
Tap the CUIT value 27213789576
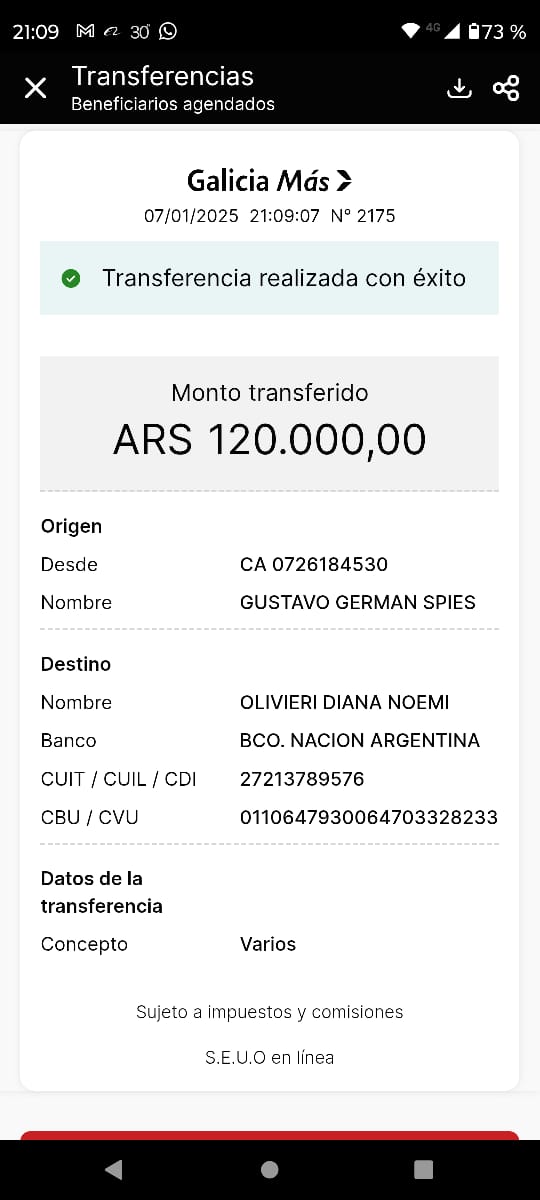302,779
